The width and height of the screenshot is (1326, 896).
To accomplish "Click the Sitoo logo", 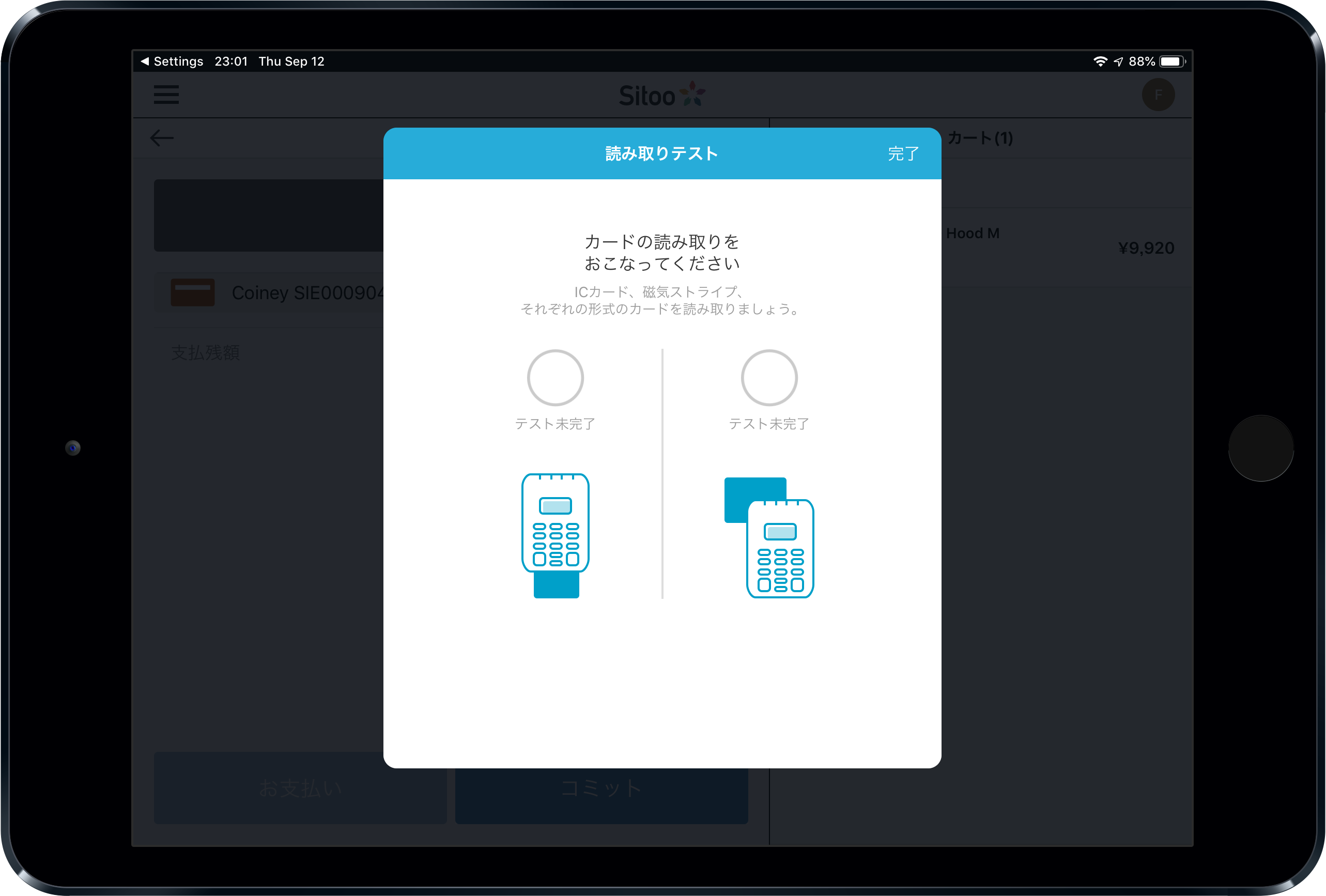I will tap(662, 95).
